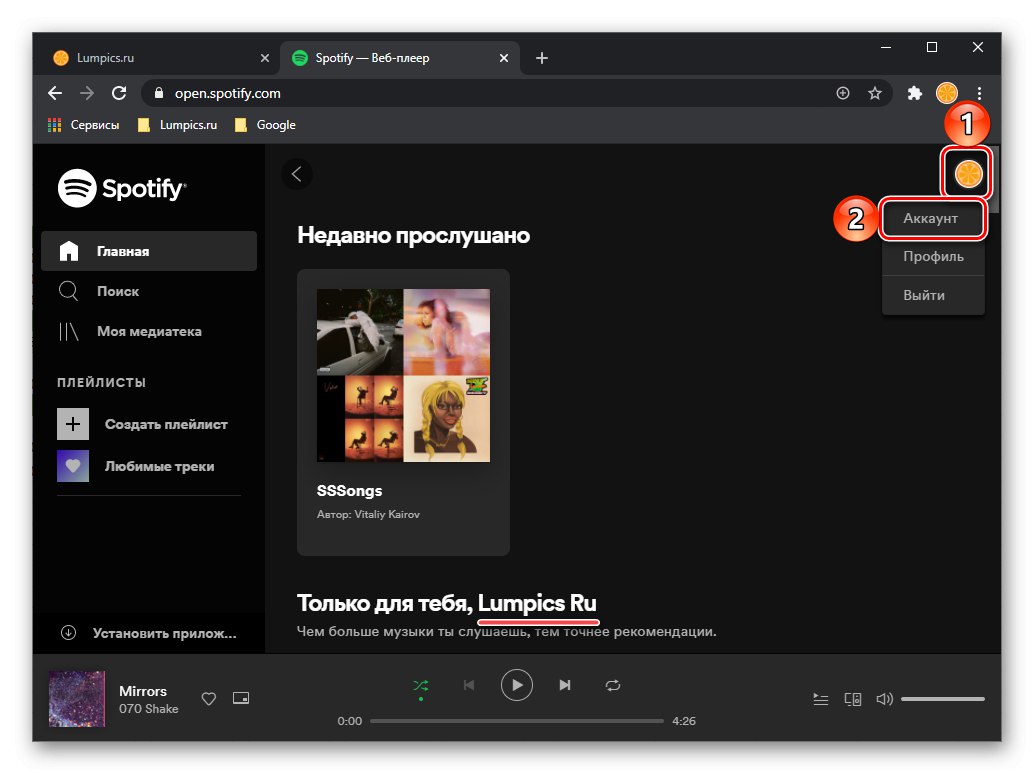This screenshot has width=1034, height=774.
Task: Skip to the next track
Action: pyautogui.click(x=564, y=686)
